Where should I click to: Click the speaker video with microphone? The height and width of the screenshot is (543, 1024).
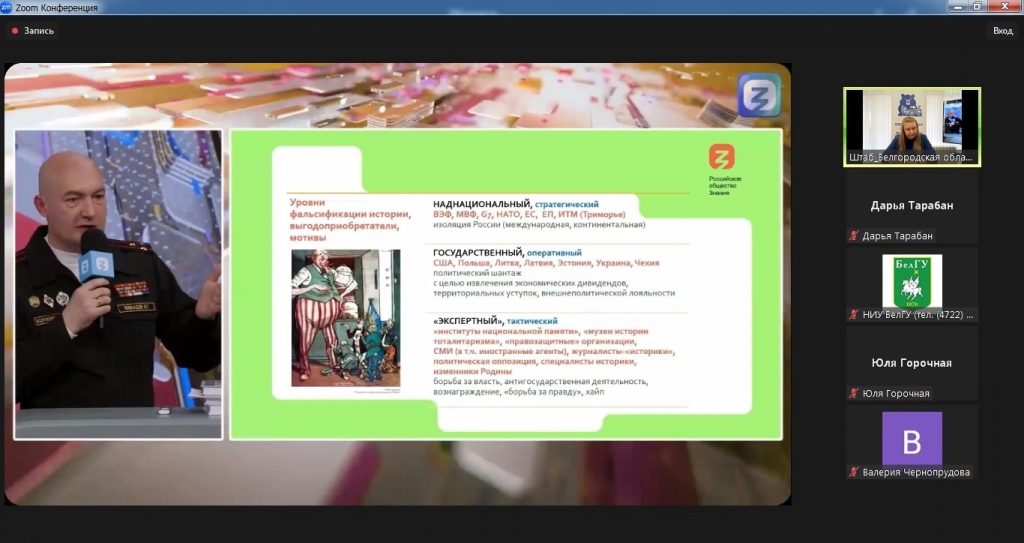coord(118,284)
